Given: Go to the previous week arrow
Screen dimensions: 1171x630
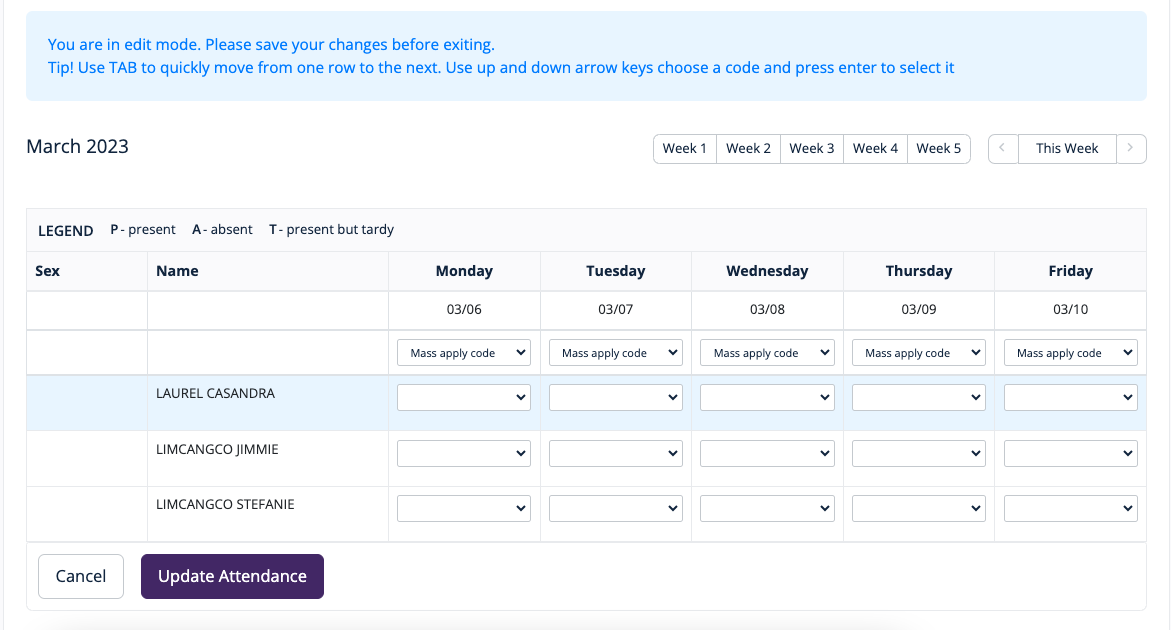Looking at the screenshot, I should tap(1003, 149).
